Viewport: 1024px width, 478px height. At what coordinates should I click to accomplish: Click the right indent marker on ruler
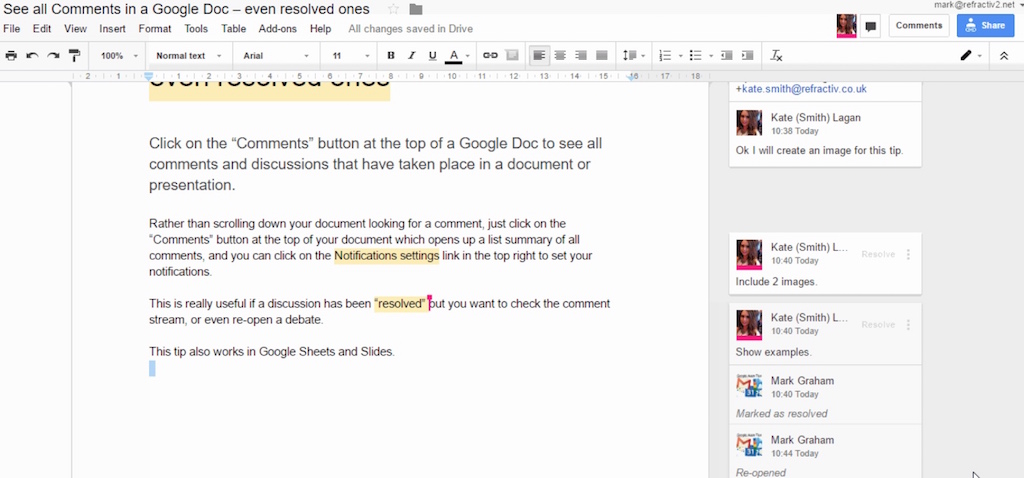click(x=632, y=76)
